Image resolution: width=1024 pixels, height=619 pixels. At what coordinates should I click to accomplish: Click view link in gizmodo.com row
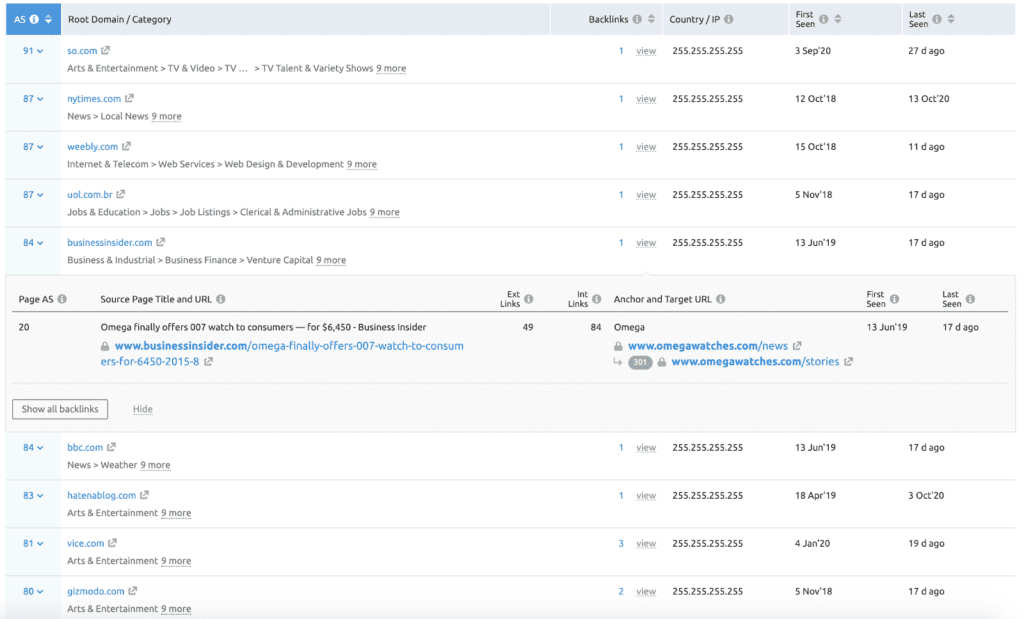(646, 592)
